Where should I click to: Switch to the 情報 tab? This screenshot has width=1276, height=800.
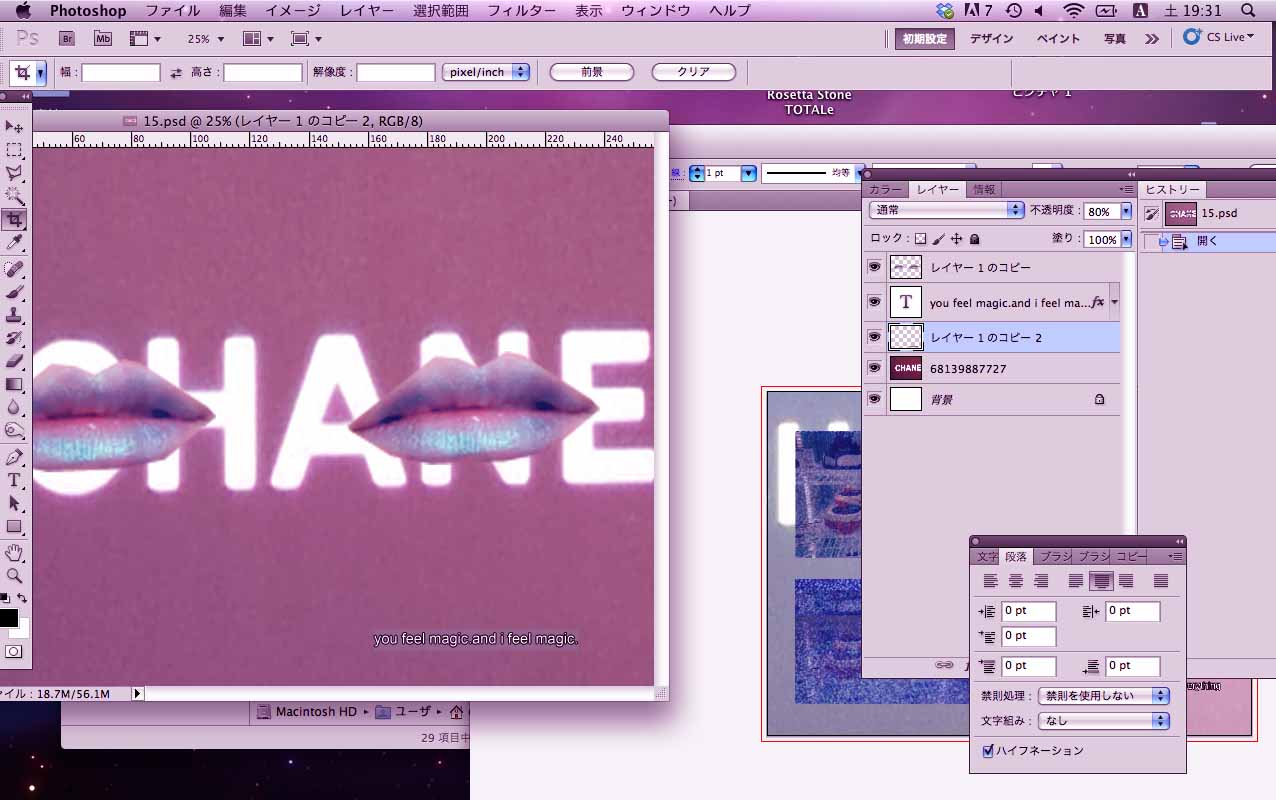click(x=984, y=190)
